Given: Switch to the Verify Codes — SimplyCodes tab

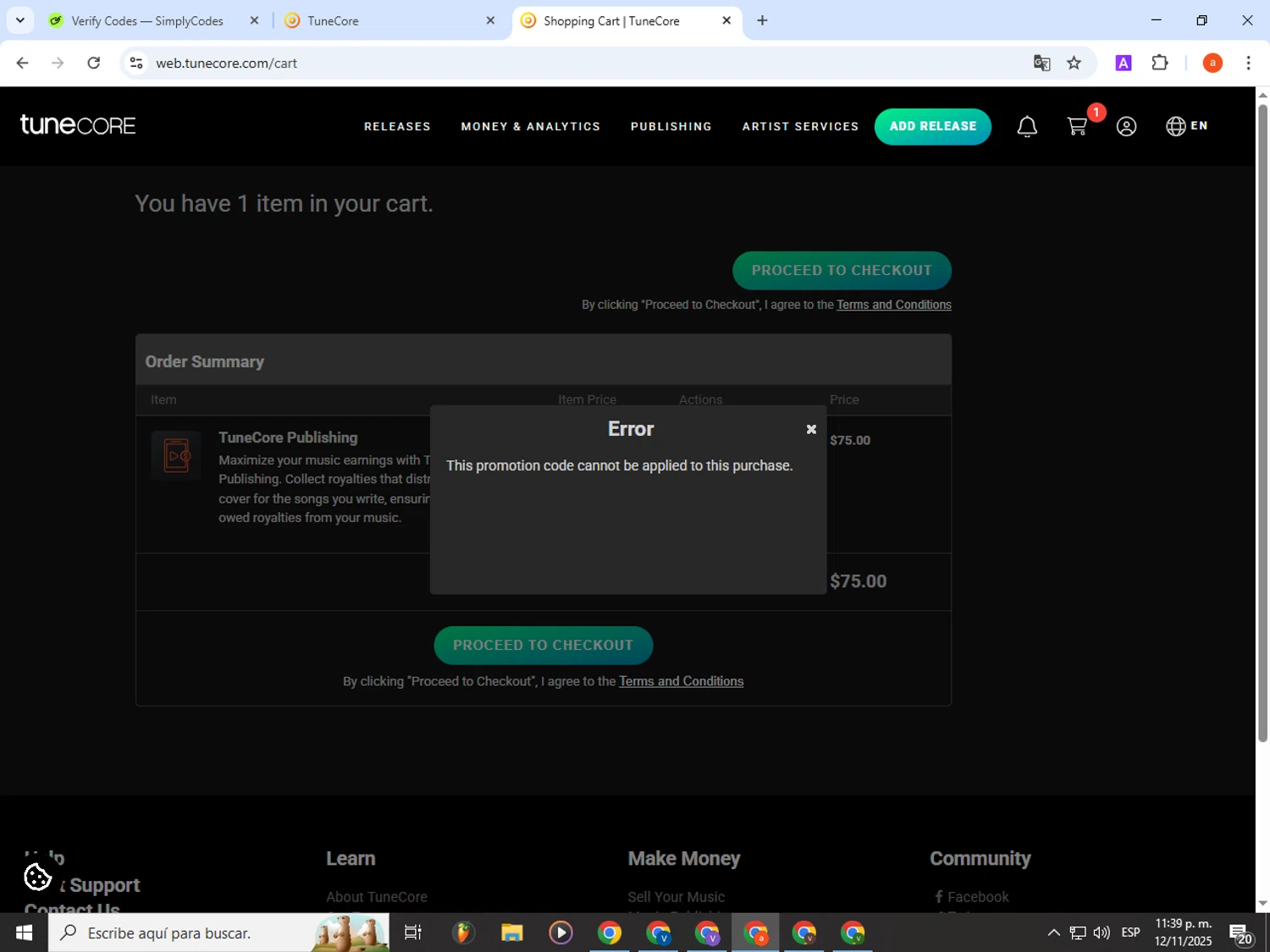Looking at the screenshot, I should pyautogui.click(x=147, y=21).
